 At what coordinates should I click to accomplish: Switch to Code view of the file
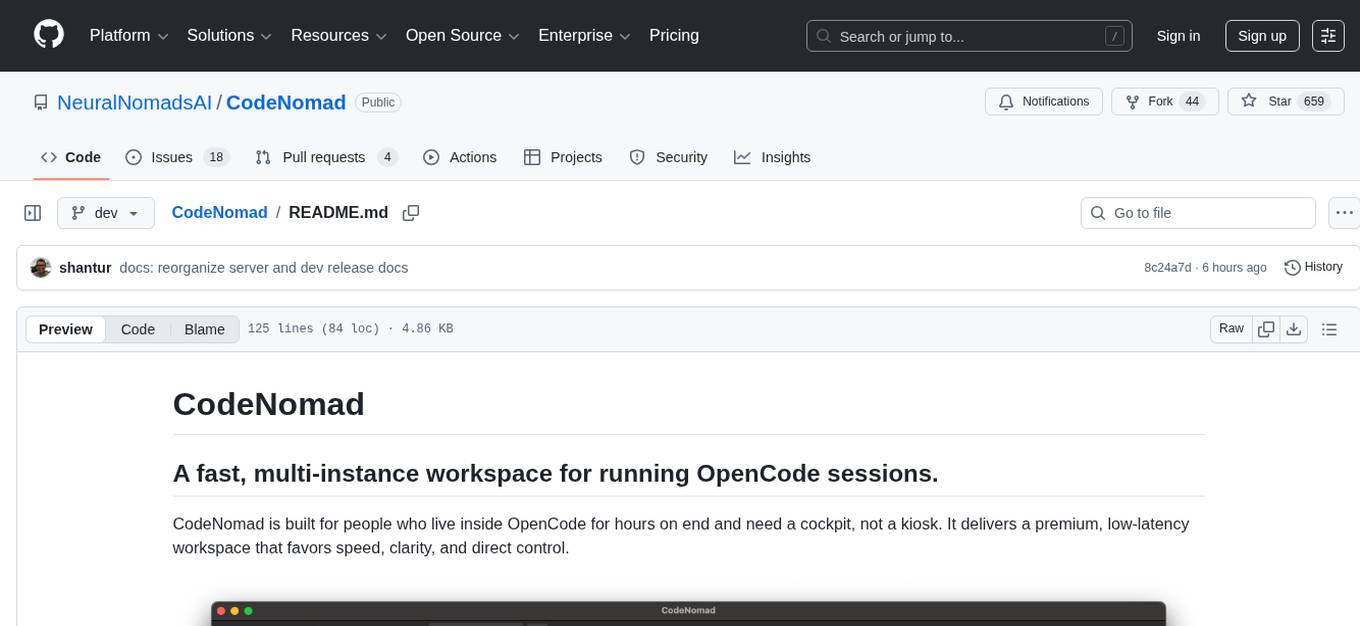(x=138, y=329)
